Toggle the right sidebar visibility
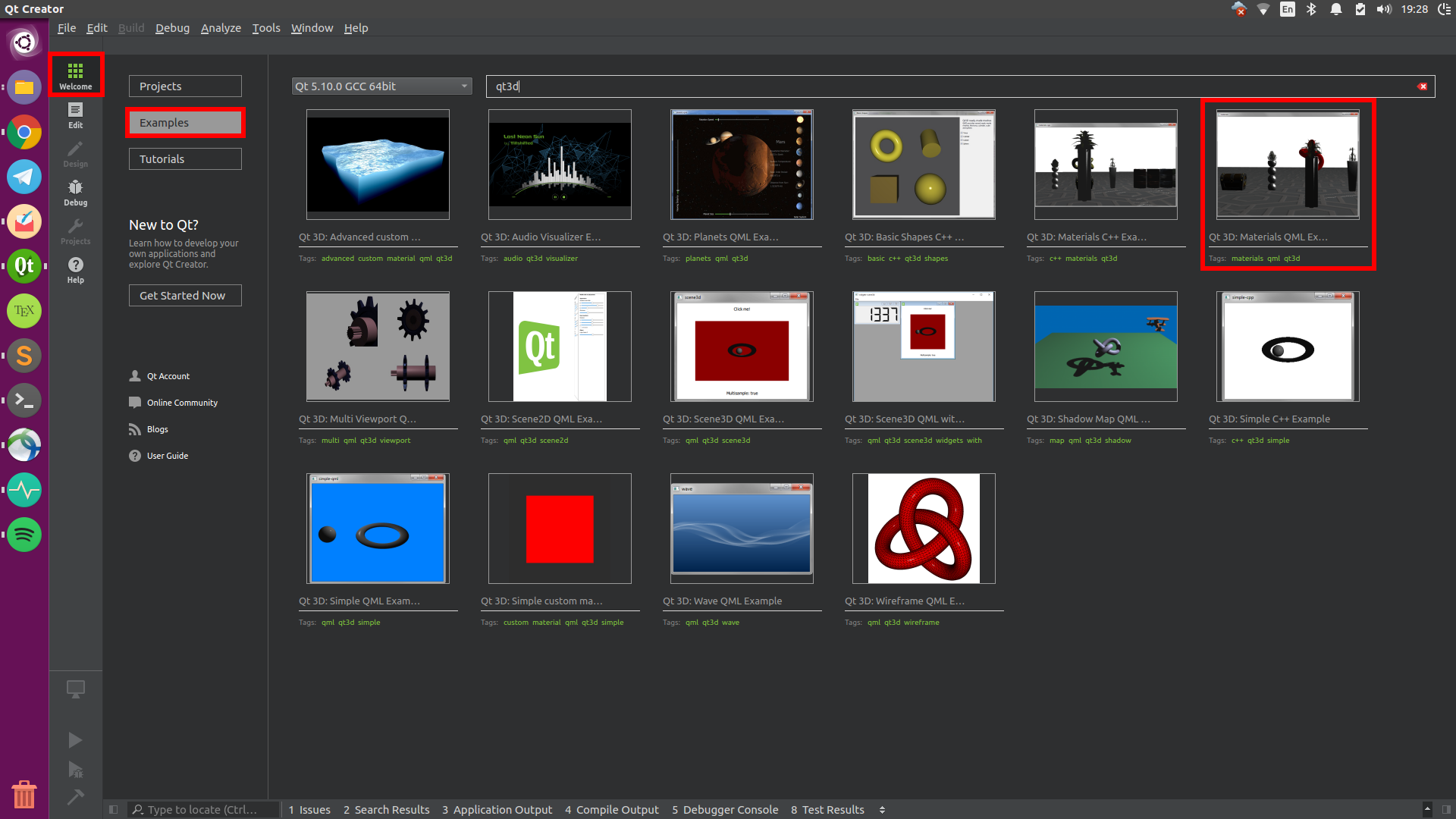Image resolution: width=1456 pixels, height=819 pixels. point(1446,809)
